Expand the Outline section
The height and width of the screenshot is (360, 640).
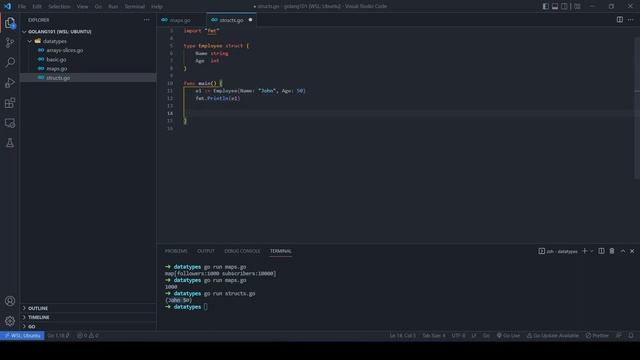click(x=88, y=308)
